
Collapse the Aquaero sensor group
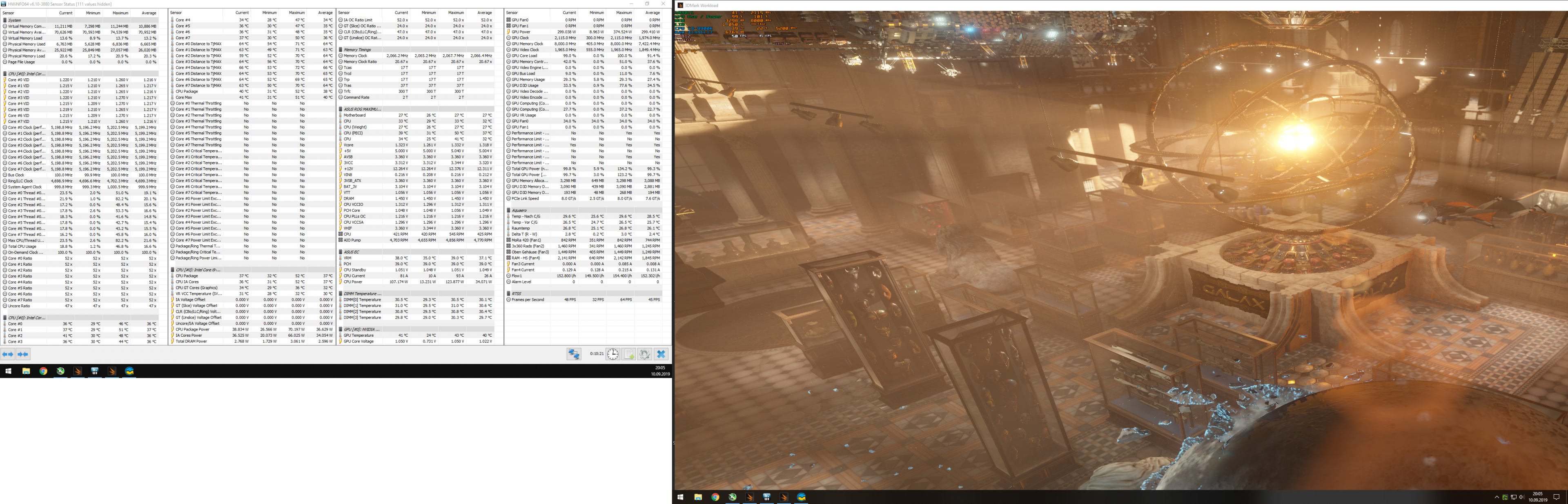[x=519, y=211]
